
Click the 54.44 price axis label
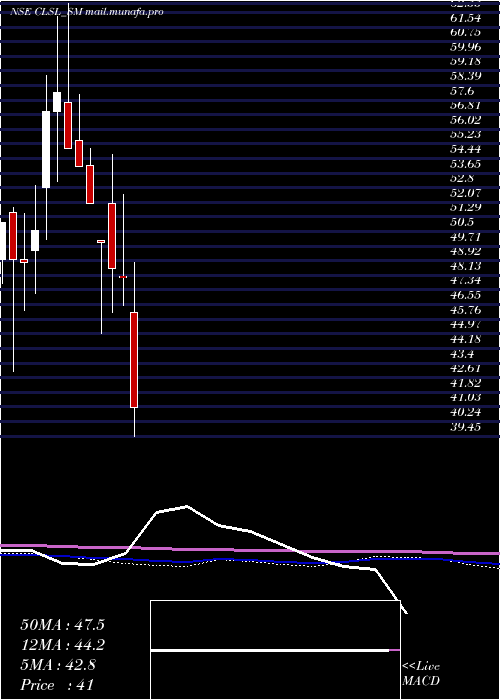[x=466, y=149]
